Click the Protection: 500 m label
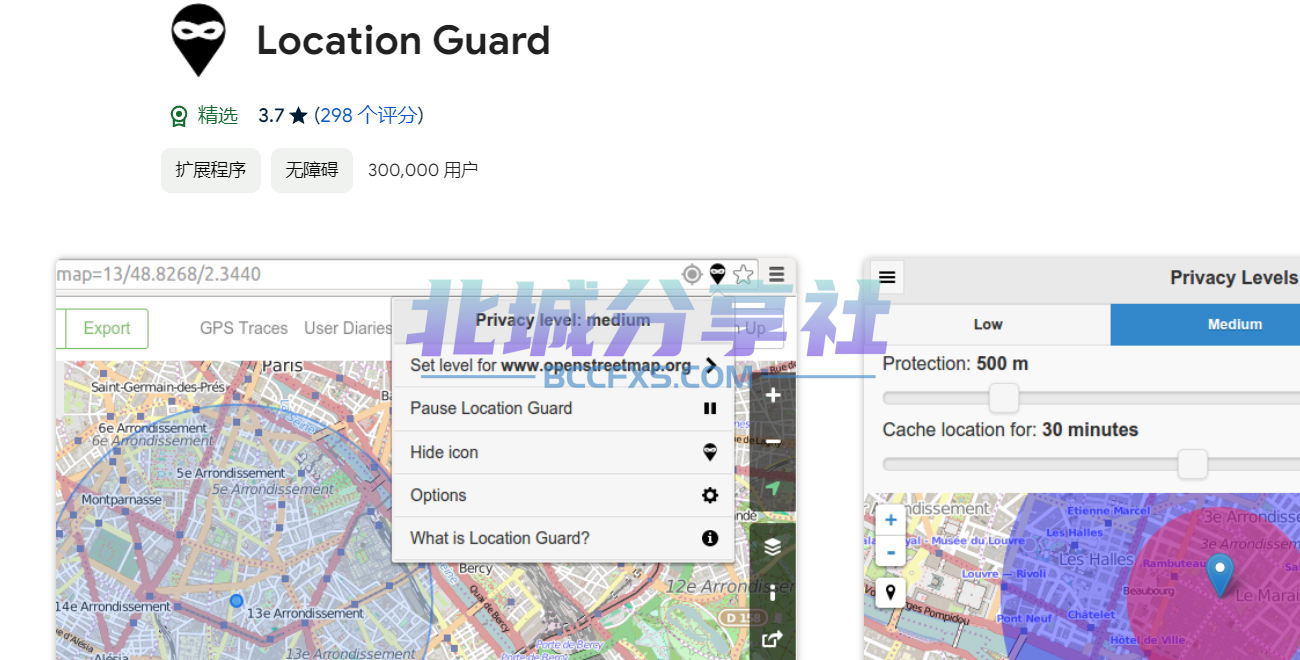 [955, 364]
